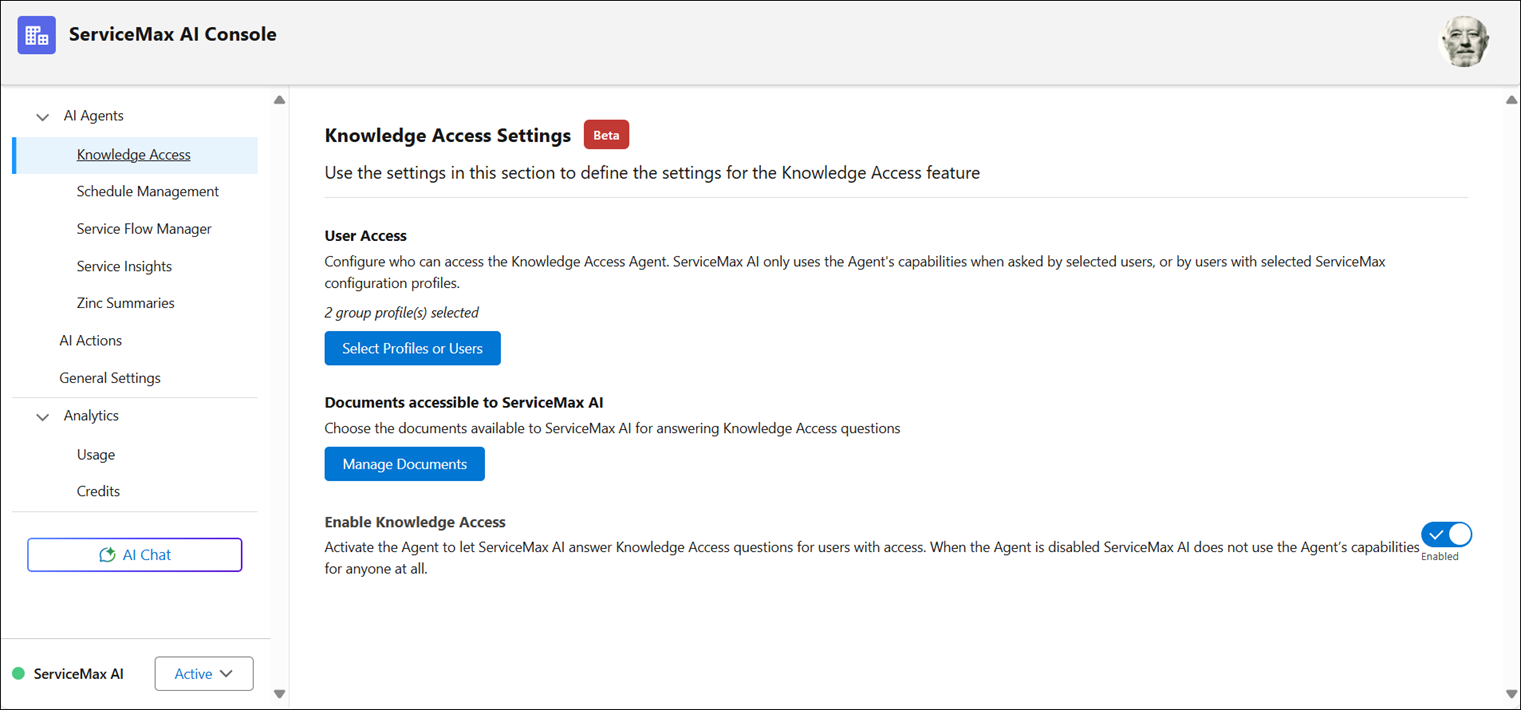This screenshot has width=1521, height=710.
Task: Select Service Flow Manager in sidebar
Action: (x=144, y=229)
